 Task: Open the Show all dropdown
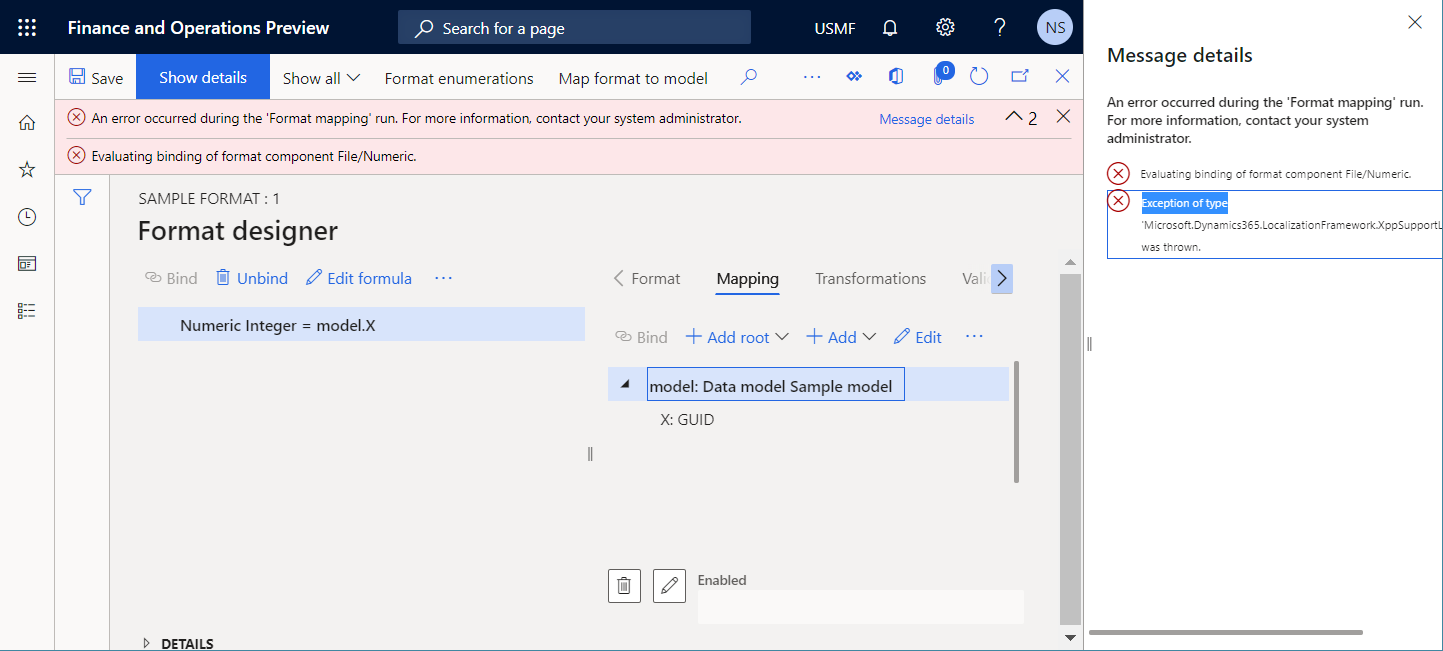(x=320, y=77)
